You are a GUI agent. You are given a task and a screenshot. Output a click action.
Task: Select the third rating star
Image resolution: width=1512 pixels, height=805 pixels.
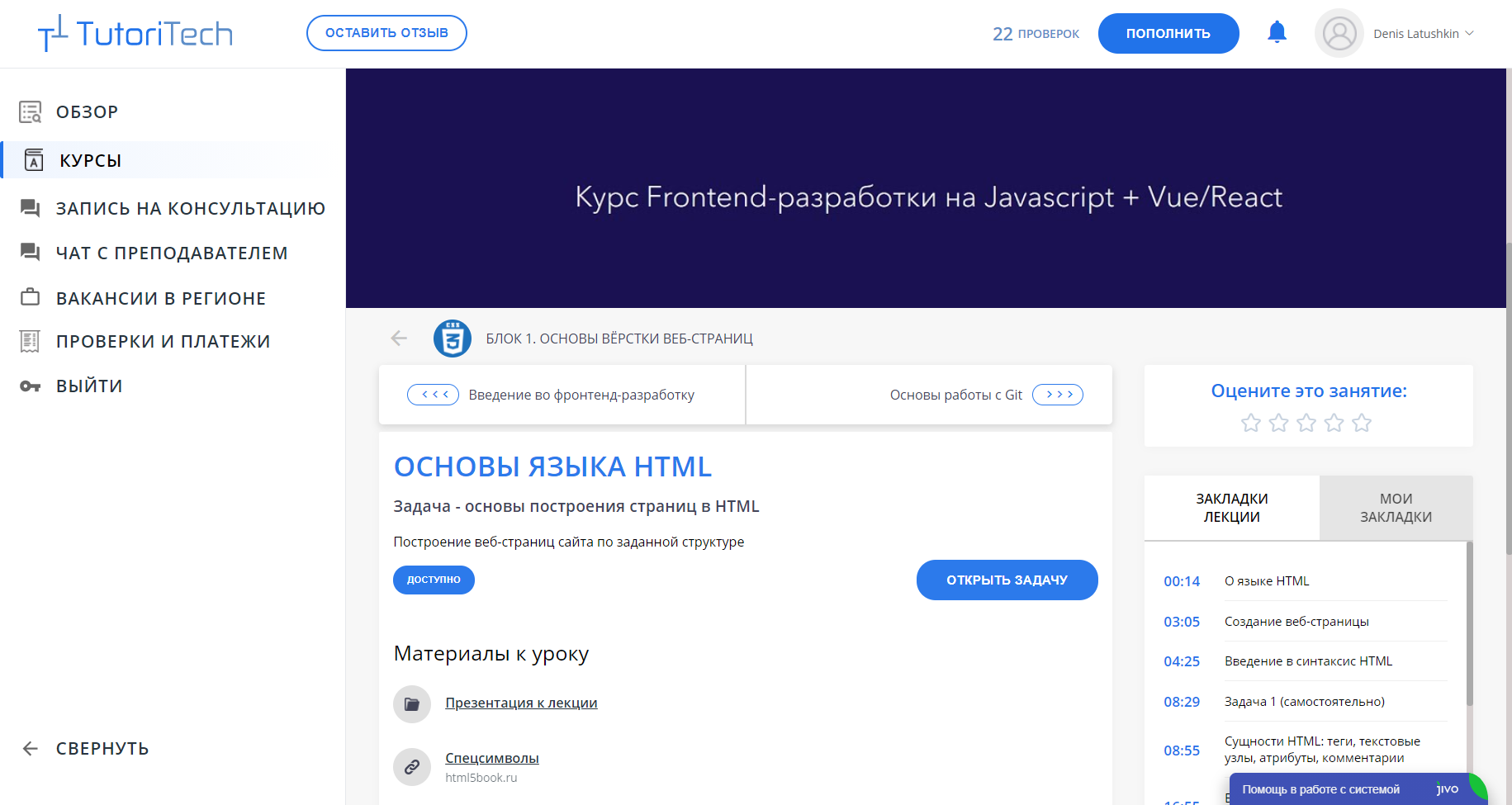[x=1306, y=424]
